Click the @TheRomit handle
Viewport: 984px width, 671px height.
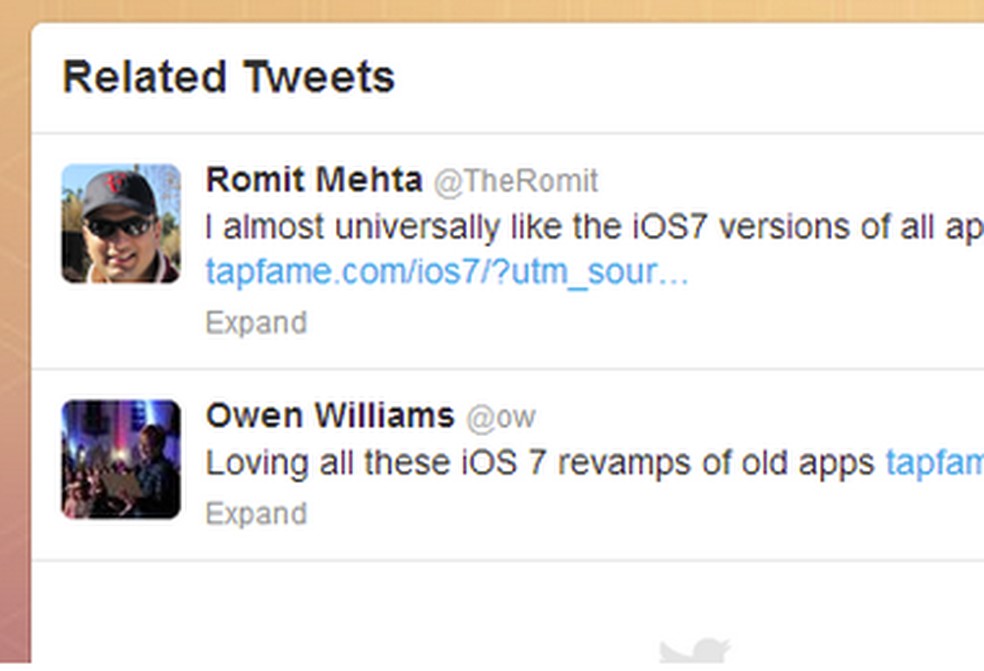point(515,182)
